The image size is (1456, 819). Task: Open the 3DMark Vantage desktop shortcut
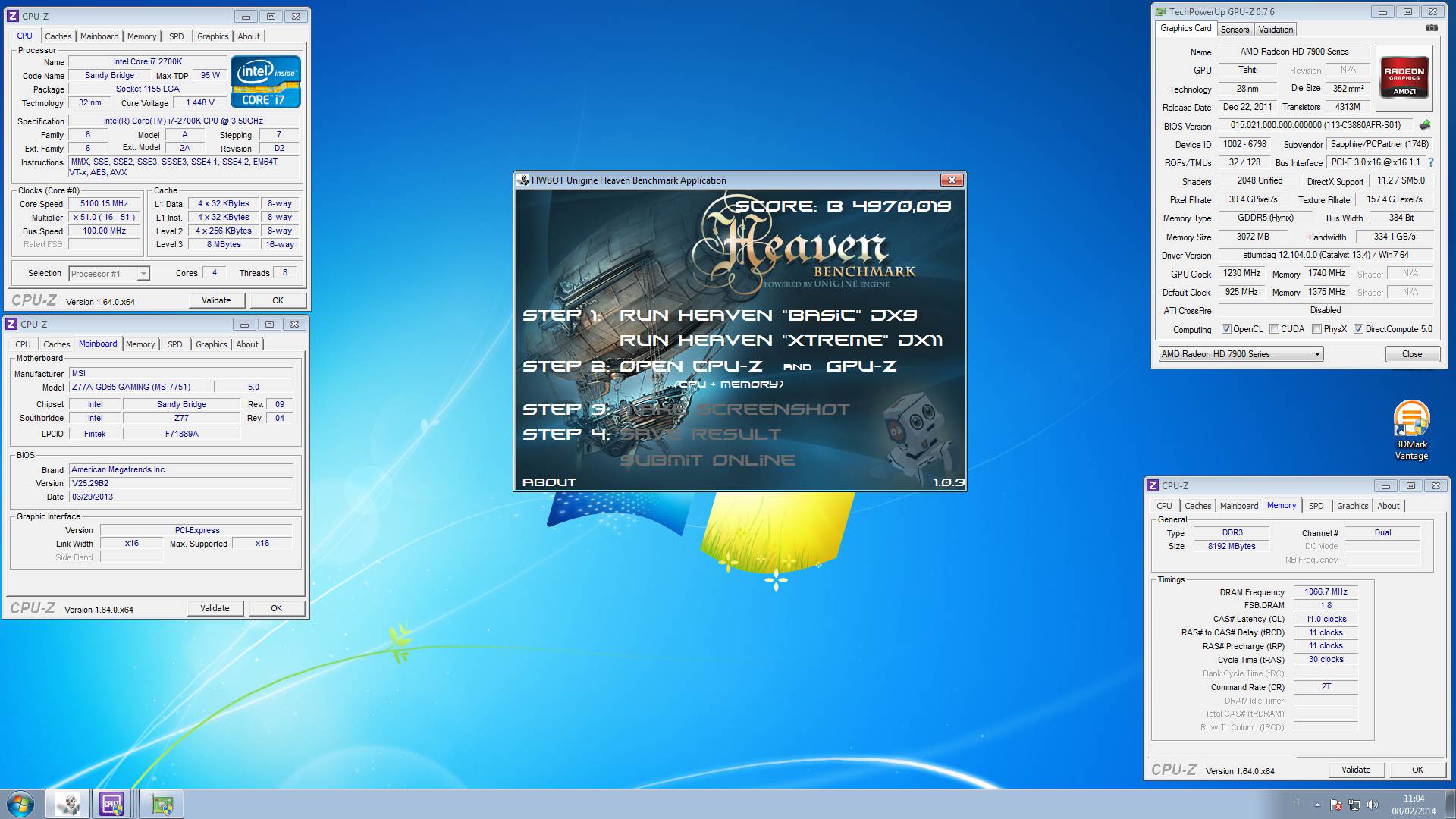(1411, 431)
